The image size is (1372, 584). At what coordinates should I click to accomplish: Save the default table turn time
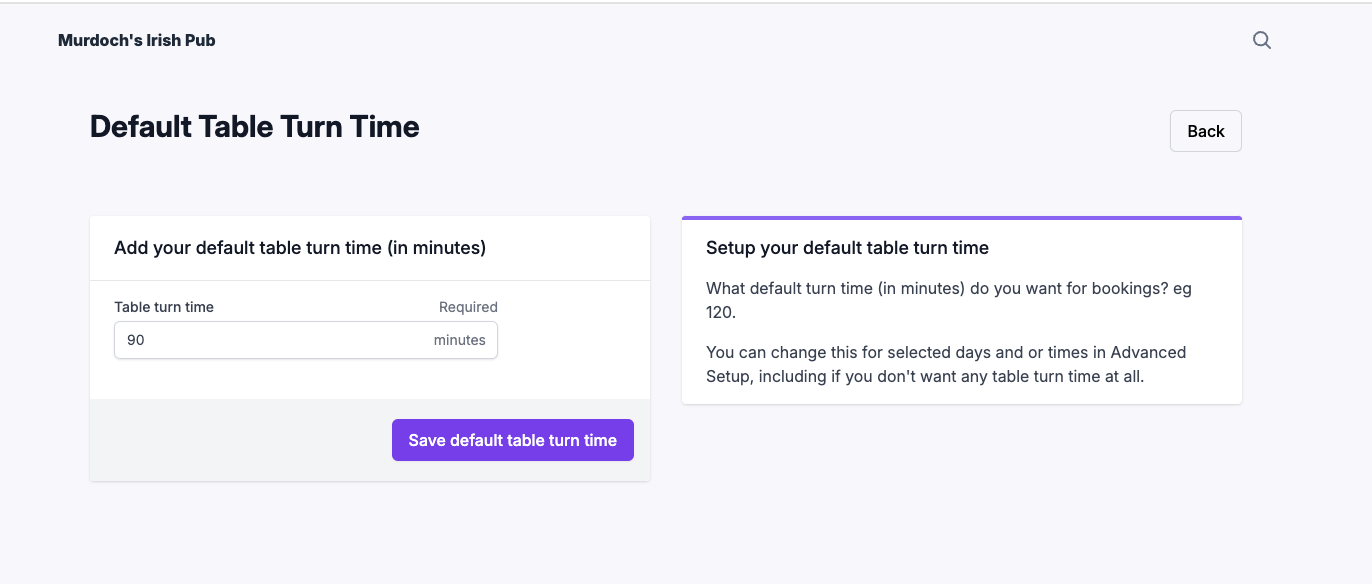click(513, 440)
